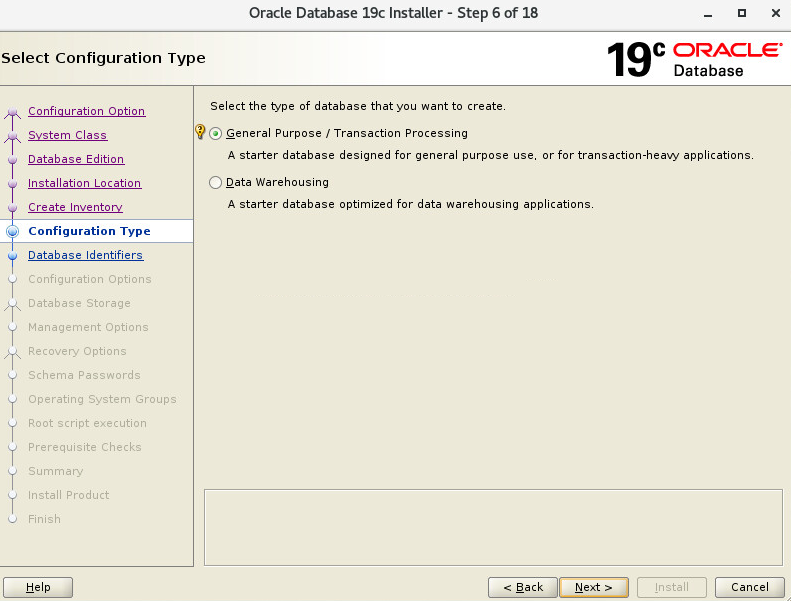The width and height of the screenshot is (791, 601).
Task: Click the Schema Passwords step label
Action: 84,375
